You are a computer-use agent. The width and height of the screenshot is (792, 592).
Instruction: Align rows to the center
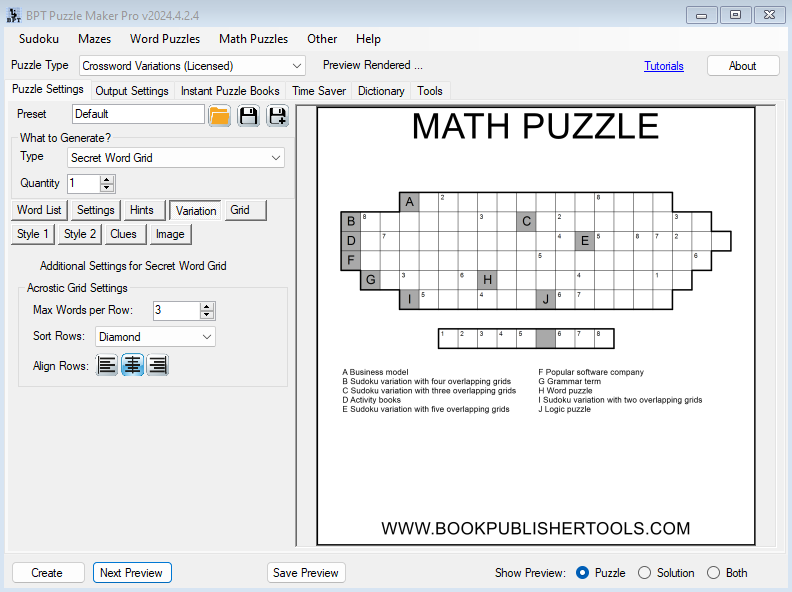(132, 365)
